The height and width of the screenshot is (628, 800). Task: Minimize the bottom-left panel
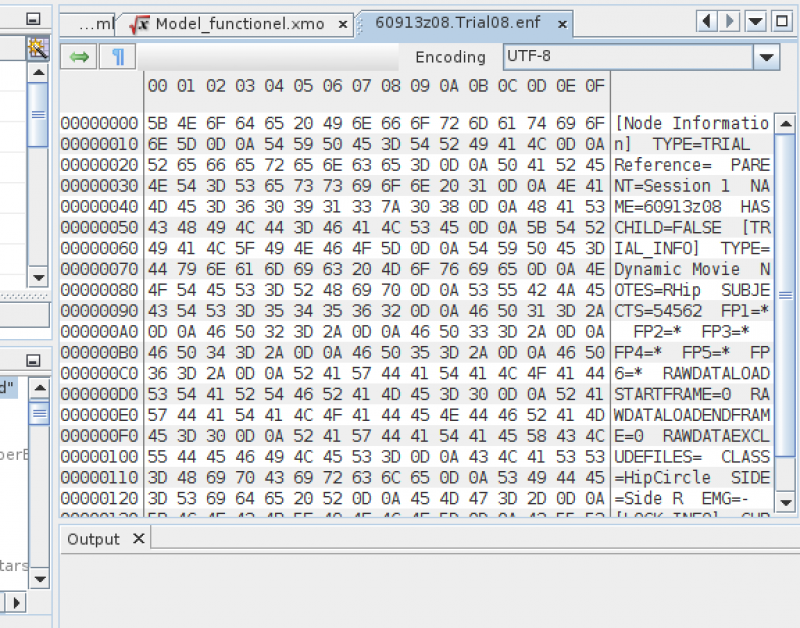point(33,360)
